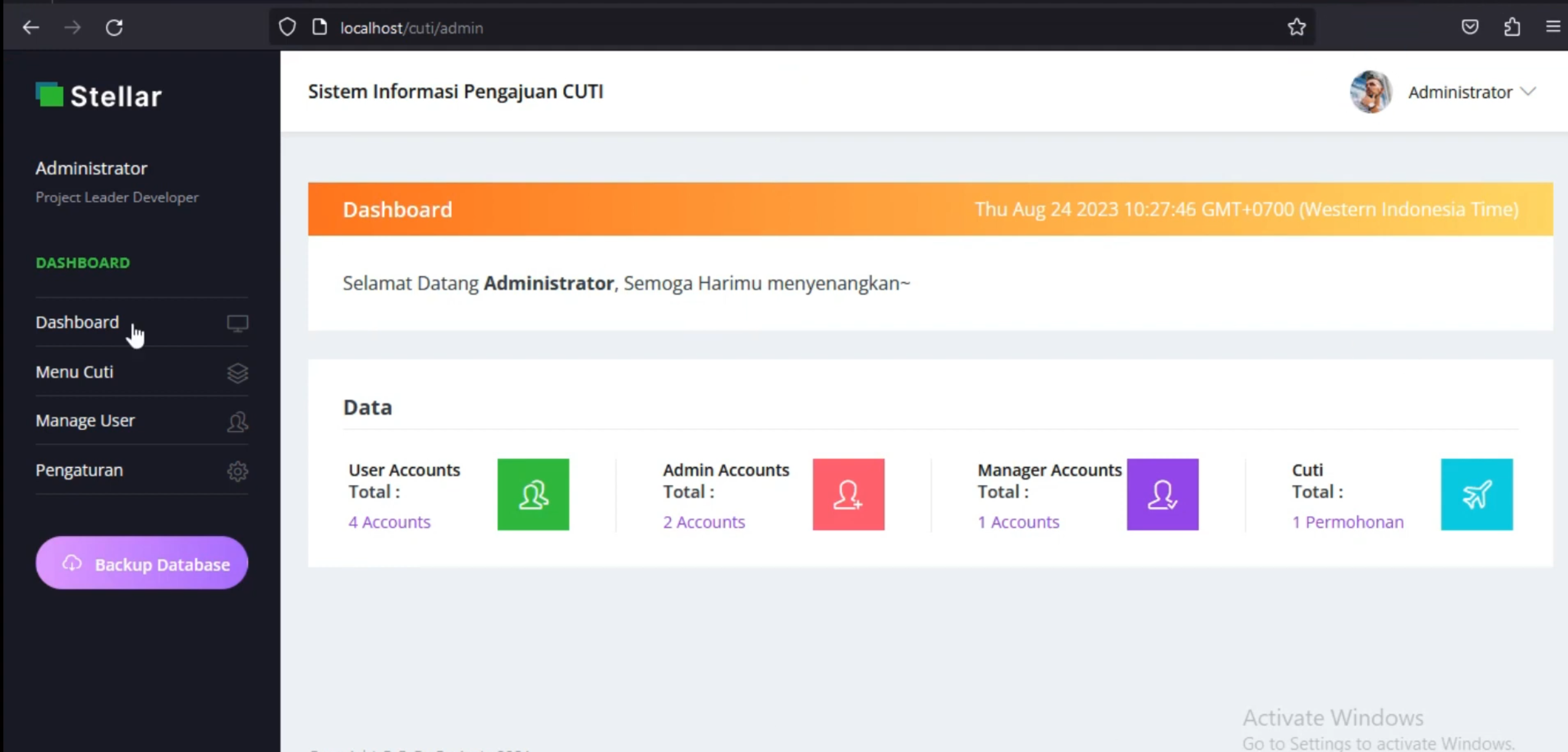Open the browser hamburger menu
Screen dimensions: 1568x752
coord(1553,27)
